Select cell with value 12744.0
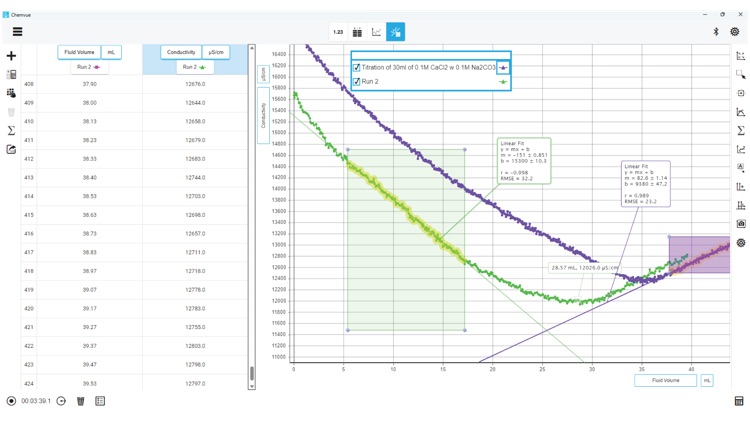750x422 pixels. (x=195, y=178)
